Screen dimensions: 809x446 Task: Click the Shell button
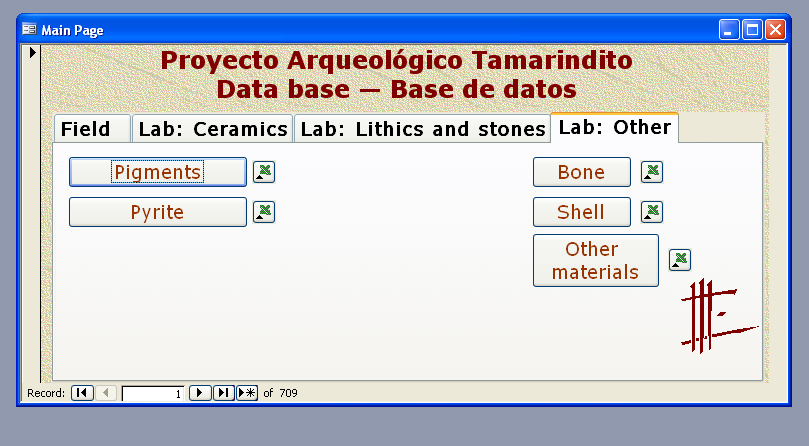pyautogui.click(x=581, y=212)
